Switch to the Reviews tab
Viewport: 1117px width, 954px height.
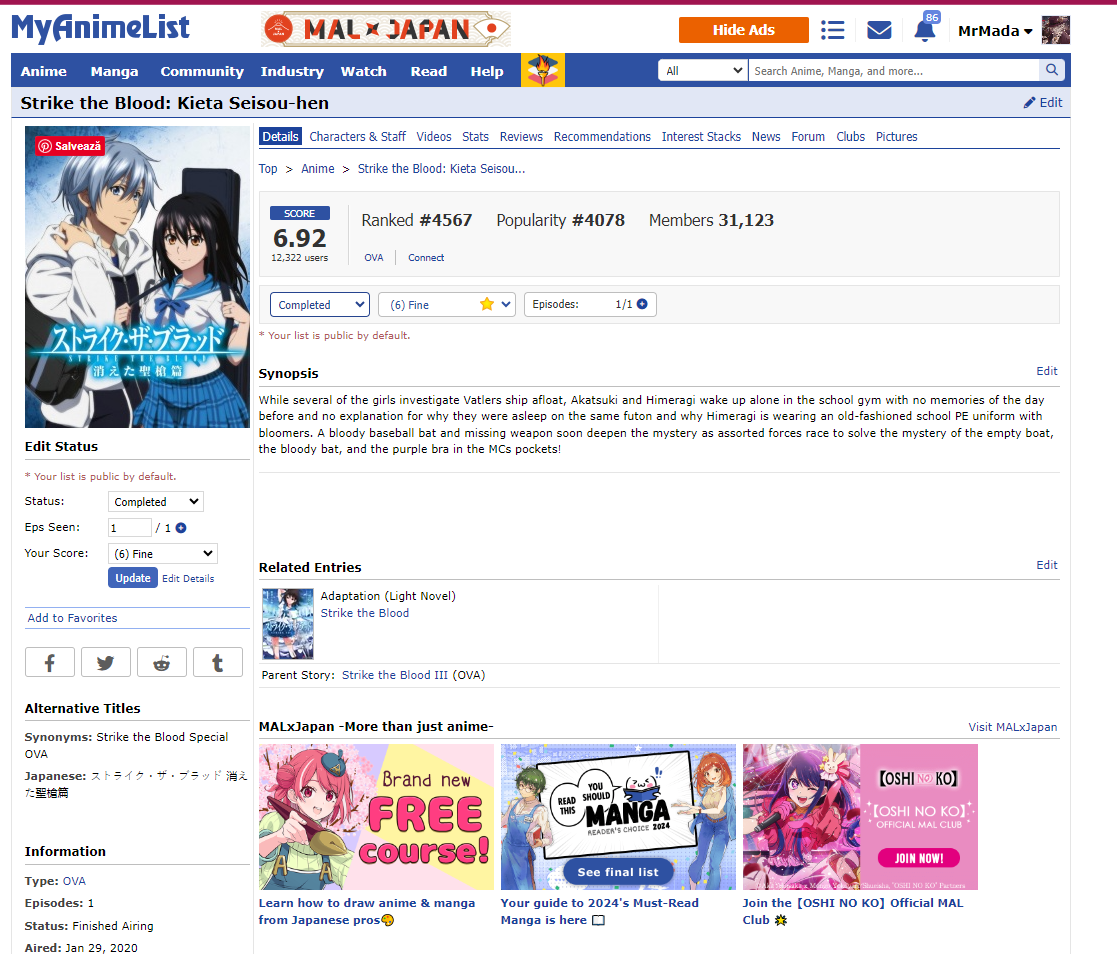[x=521, y=136]
